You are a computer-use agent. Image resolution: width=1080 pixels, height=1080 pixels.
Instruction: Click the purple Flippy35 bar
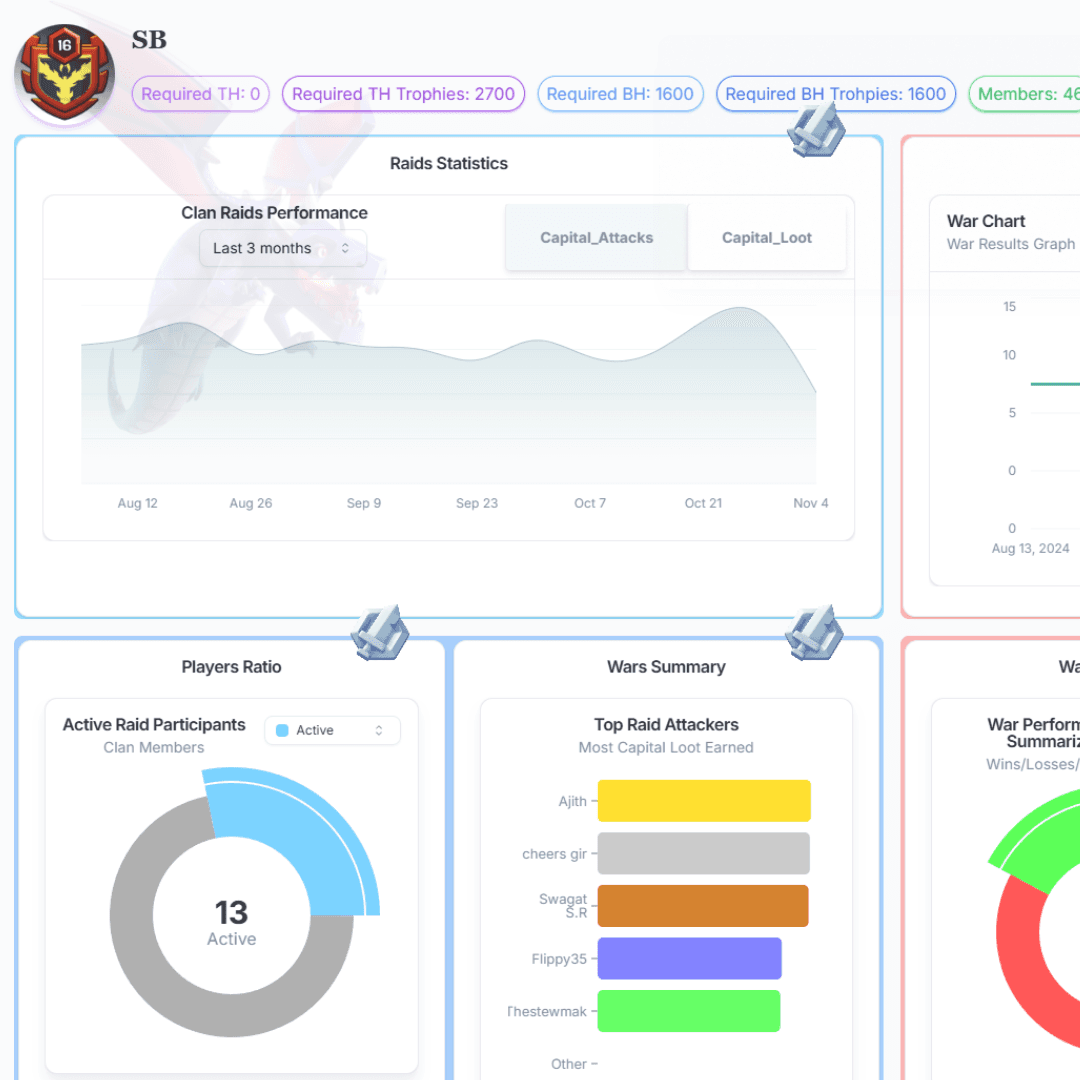pyautogui.click(x=689, y=958)
